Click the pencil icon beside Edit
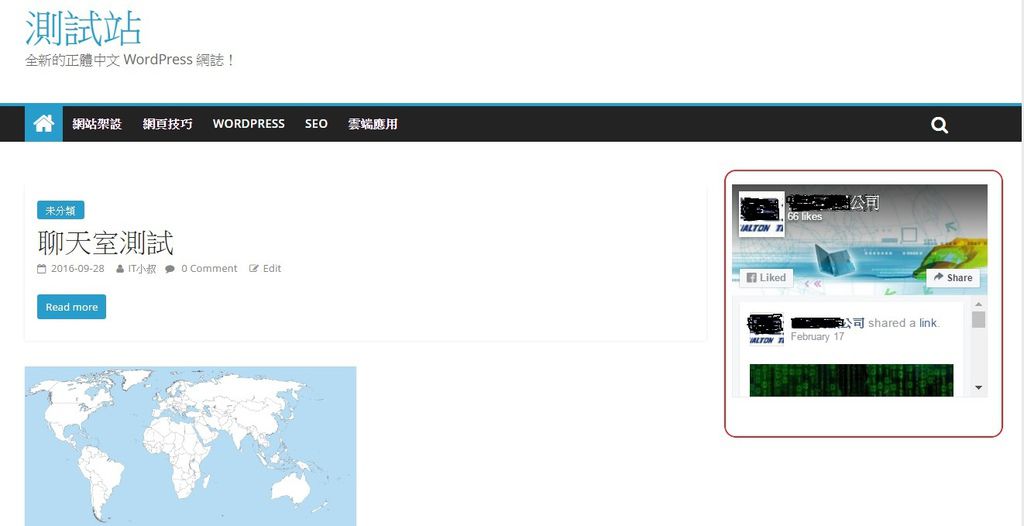Image resolution: width=1024 pixels, height=526 pixels. coord(254,269)
